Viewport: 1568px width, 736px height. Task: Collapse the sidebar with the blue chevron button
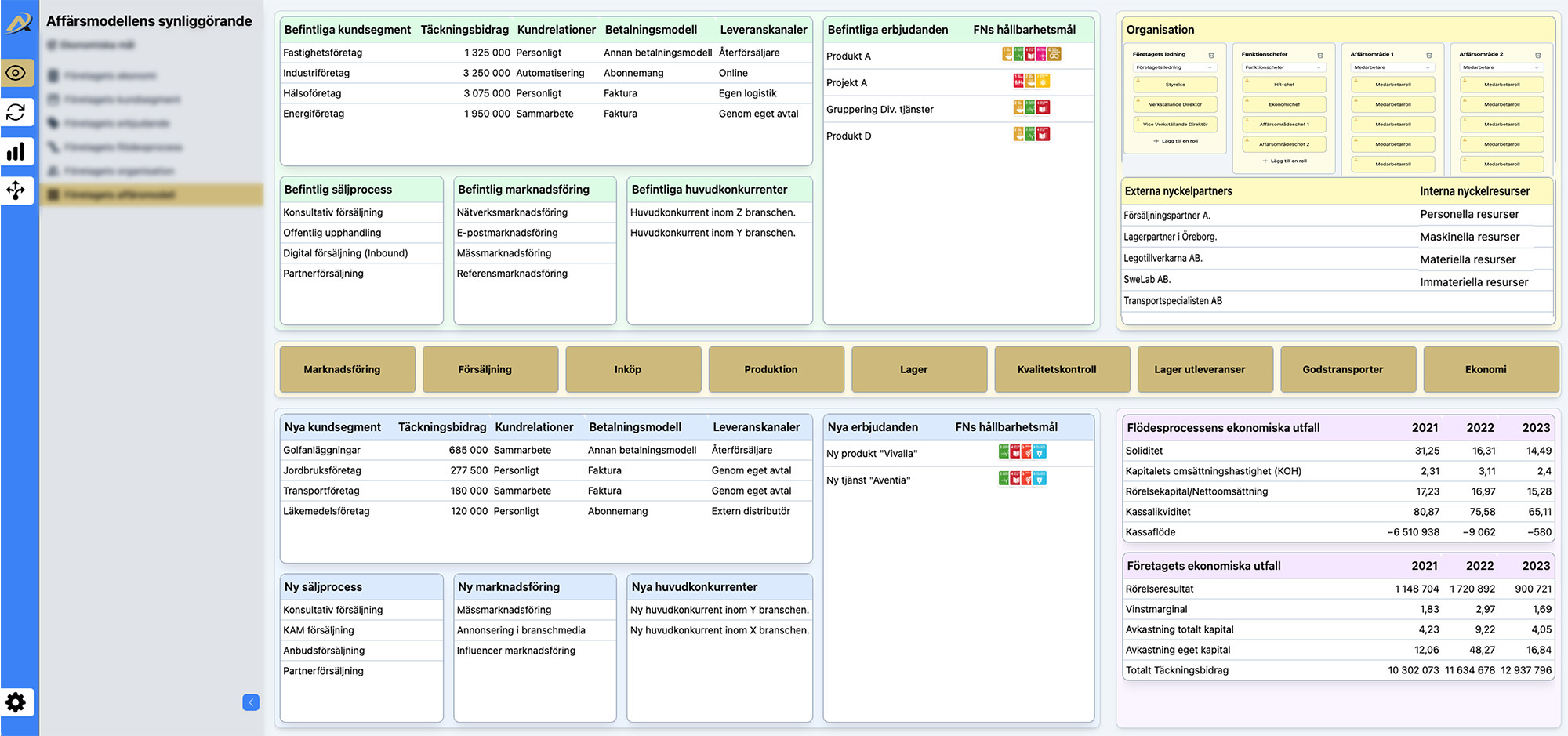coord(251,702)
